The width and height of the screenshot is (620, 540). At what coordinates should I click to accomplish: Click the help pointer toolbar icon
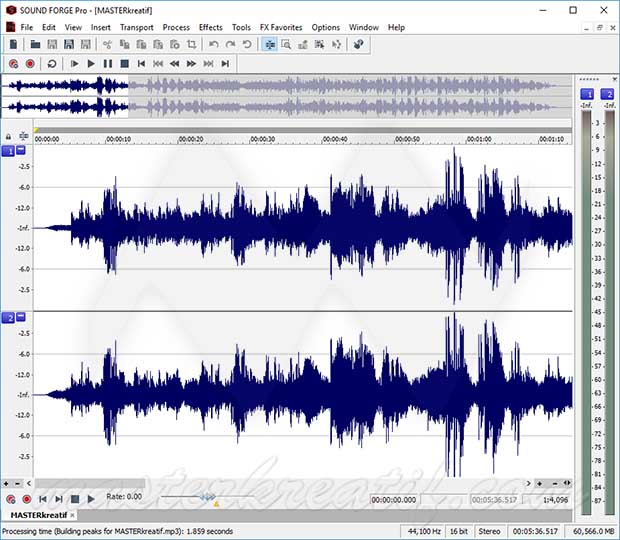coord(358,44)
